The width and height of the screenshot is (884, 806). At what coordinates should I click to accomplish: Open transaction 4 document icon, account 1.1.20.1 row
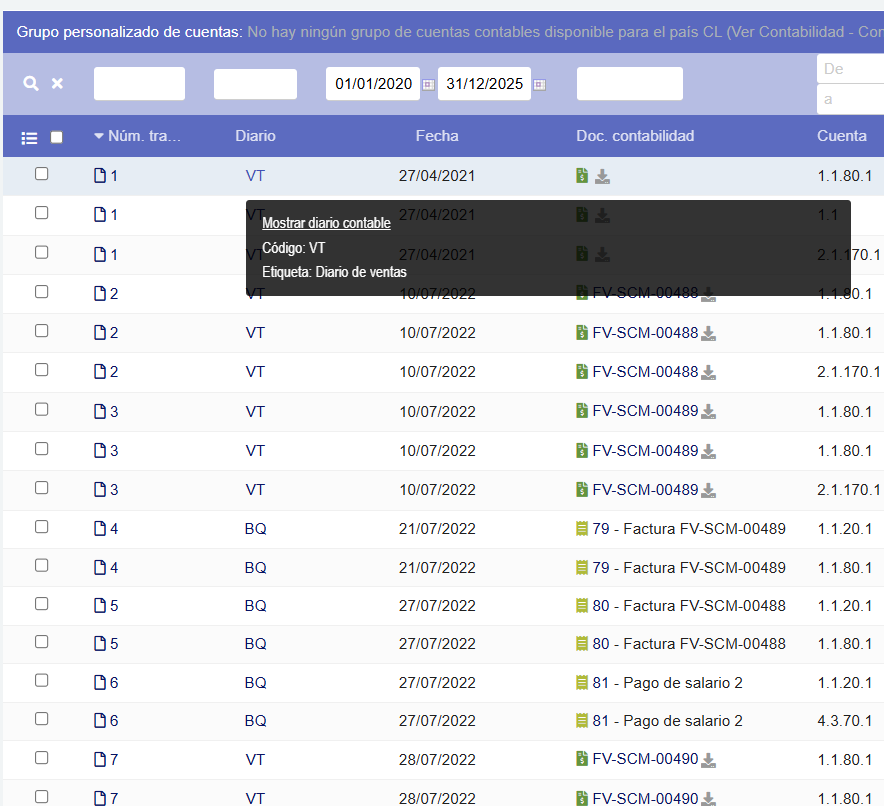click(99, 529)
